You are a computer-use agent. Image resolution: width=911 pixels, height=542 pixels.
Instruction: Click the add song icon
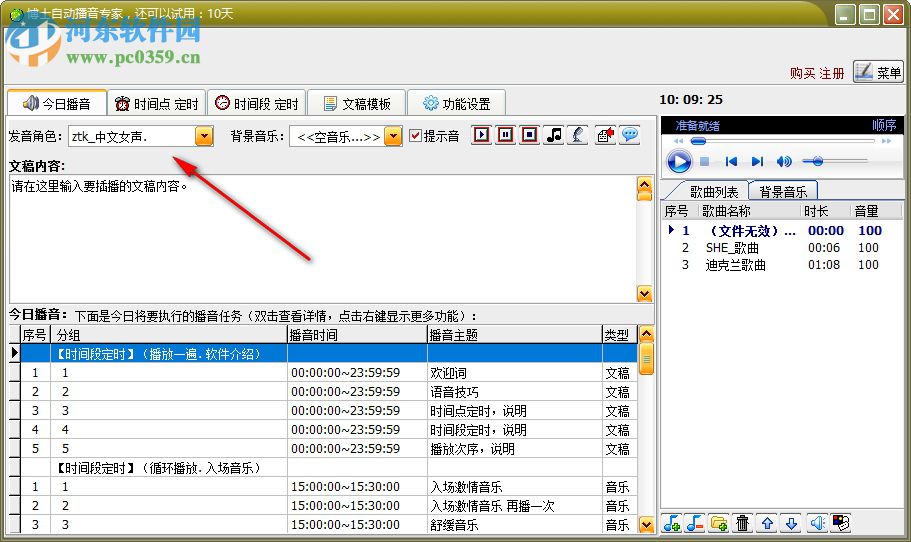point(672,523)
